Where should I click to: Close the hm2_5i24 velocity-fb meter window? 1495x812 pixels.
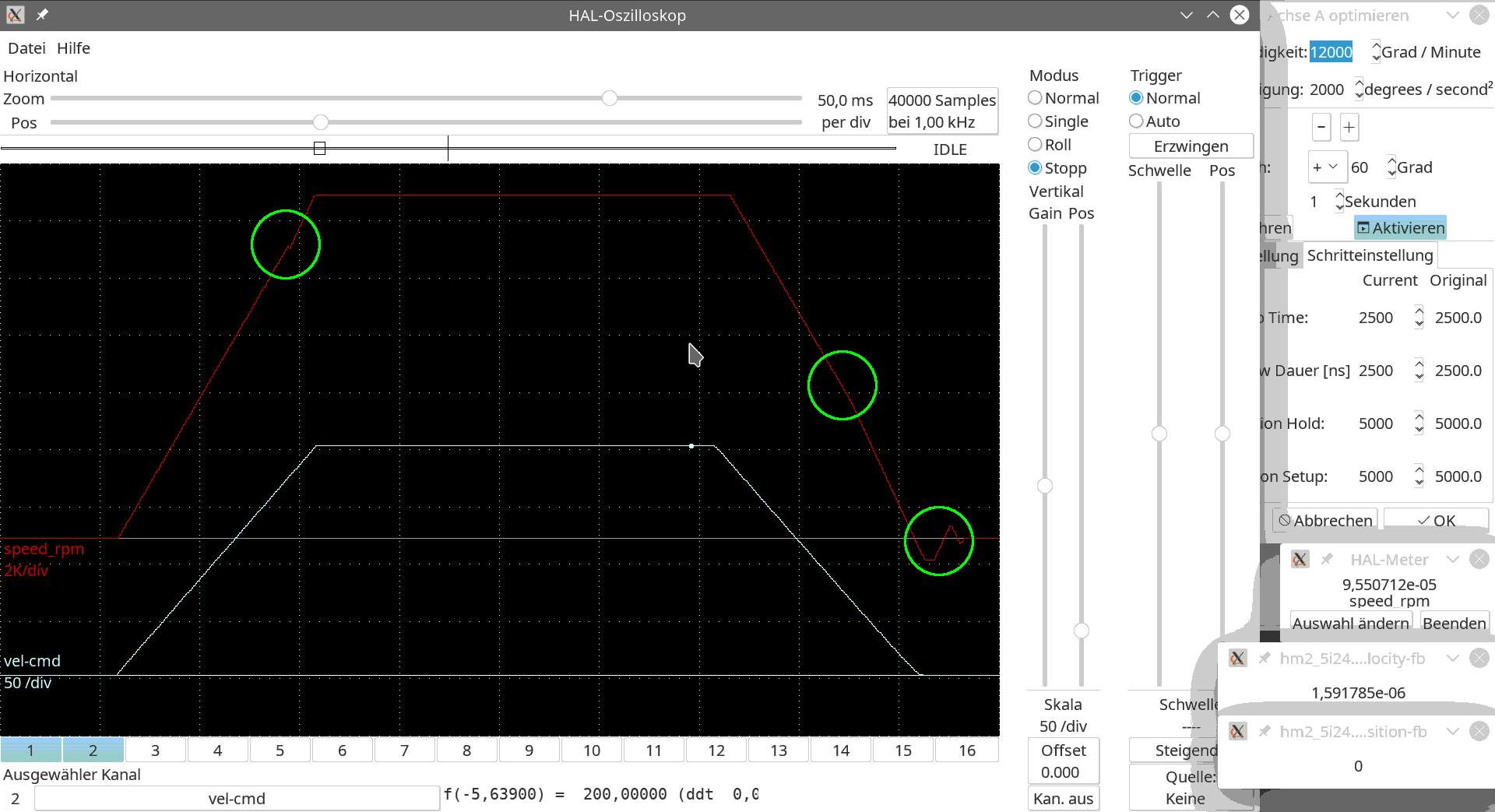[1479, 658]
